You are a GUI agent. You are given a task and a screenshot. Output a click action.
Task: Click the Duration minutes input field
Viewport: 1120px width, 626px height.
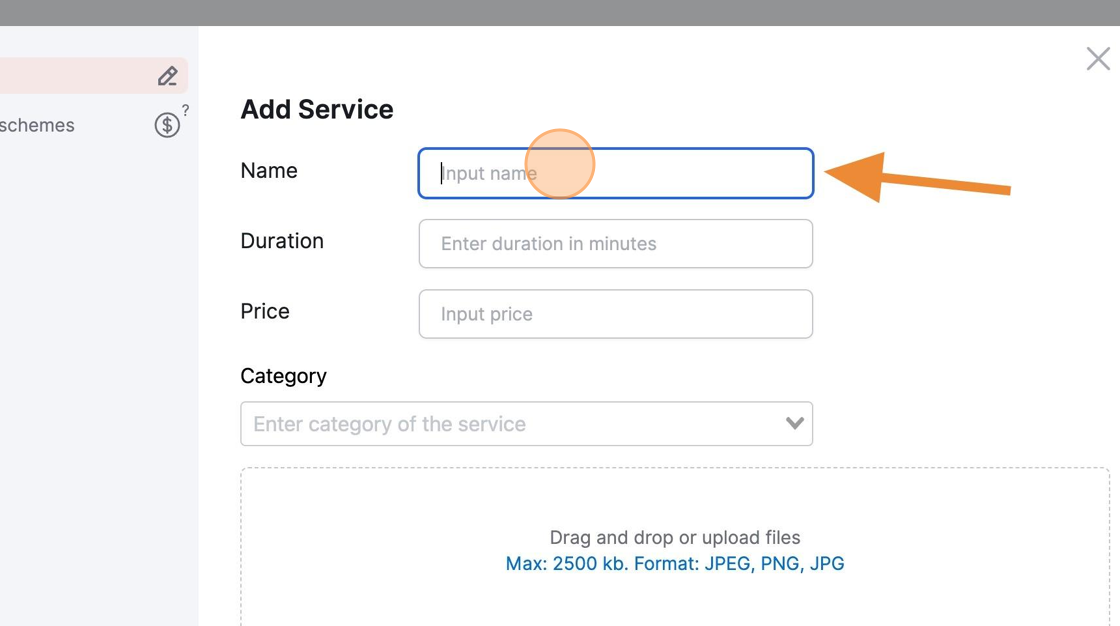coord(616,244)
